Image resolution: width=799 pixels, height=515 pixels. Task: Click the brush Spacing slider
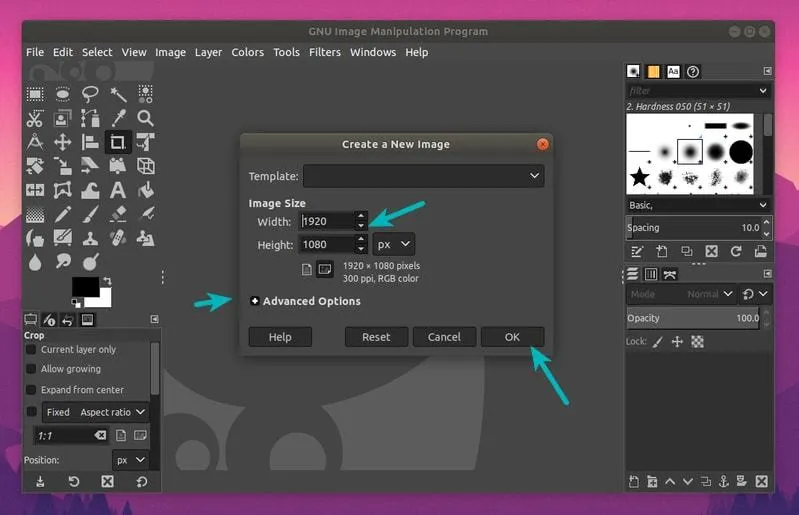coord(693,228)
